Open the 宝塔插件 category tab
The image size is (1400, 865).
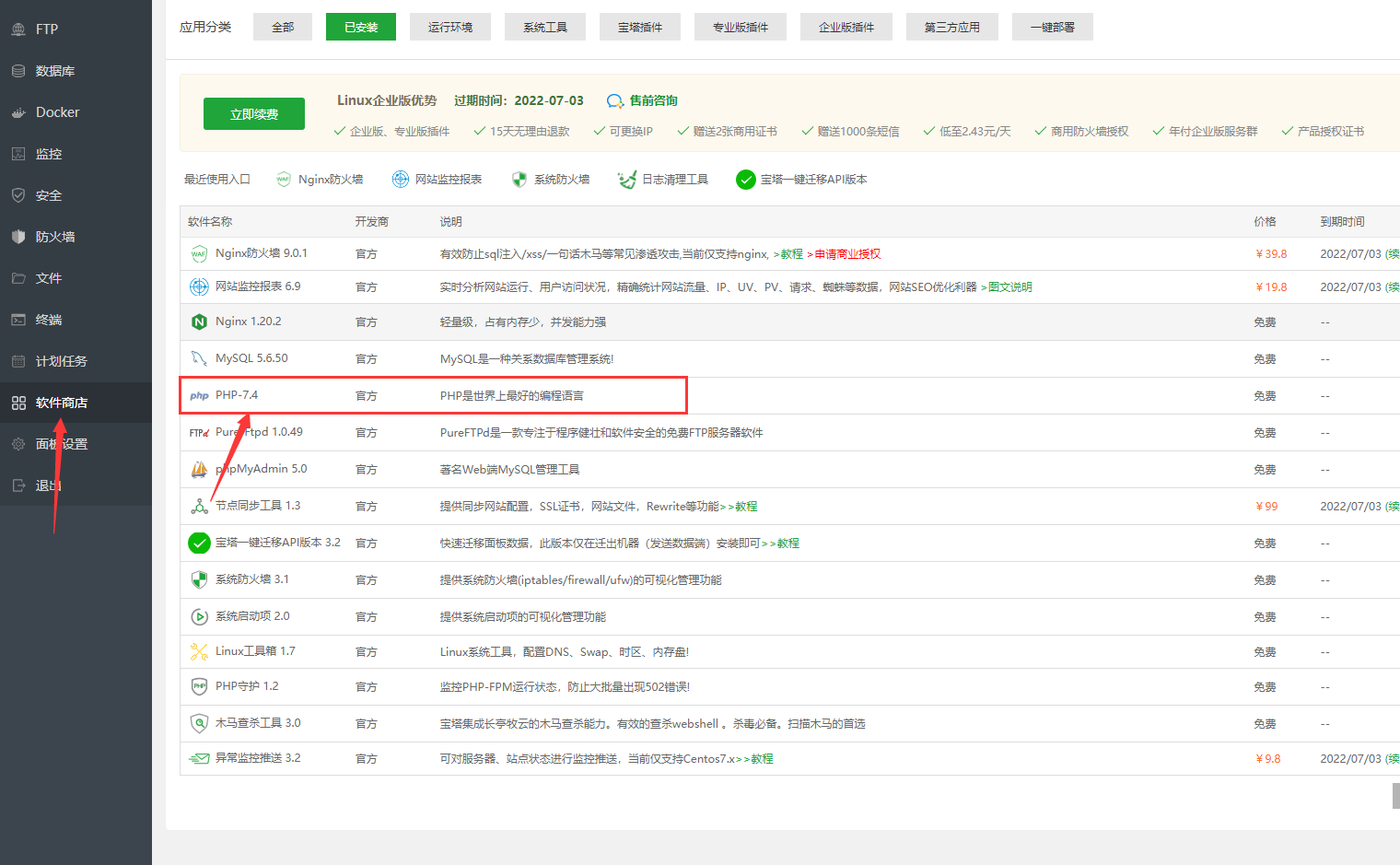pyautogui.click(x=640, y=28)
